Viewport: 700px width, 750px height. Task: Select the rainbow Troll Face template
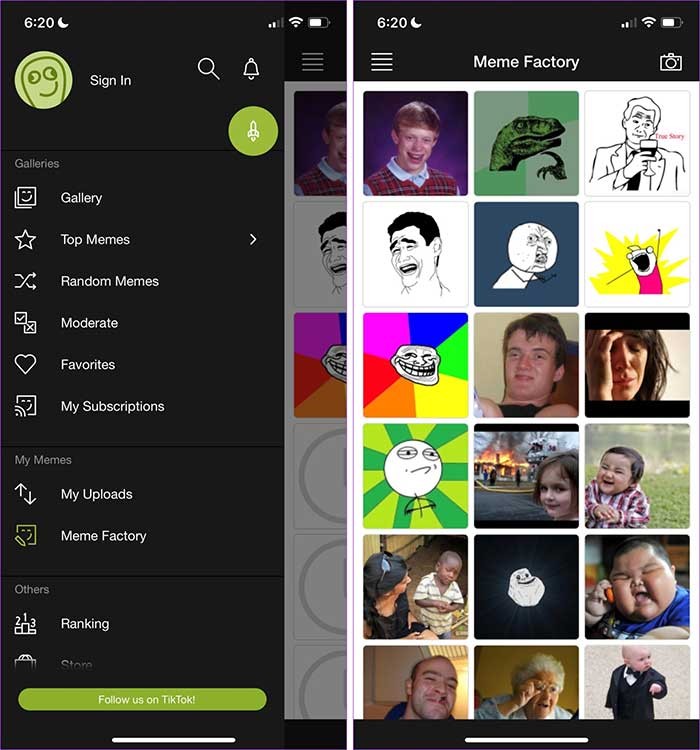[415, 364]
